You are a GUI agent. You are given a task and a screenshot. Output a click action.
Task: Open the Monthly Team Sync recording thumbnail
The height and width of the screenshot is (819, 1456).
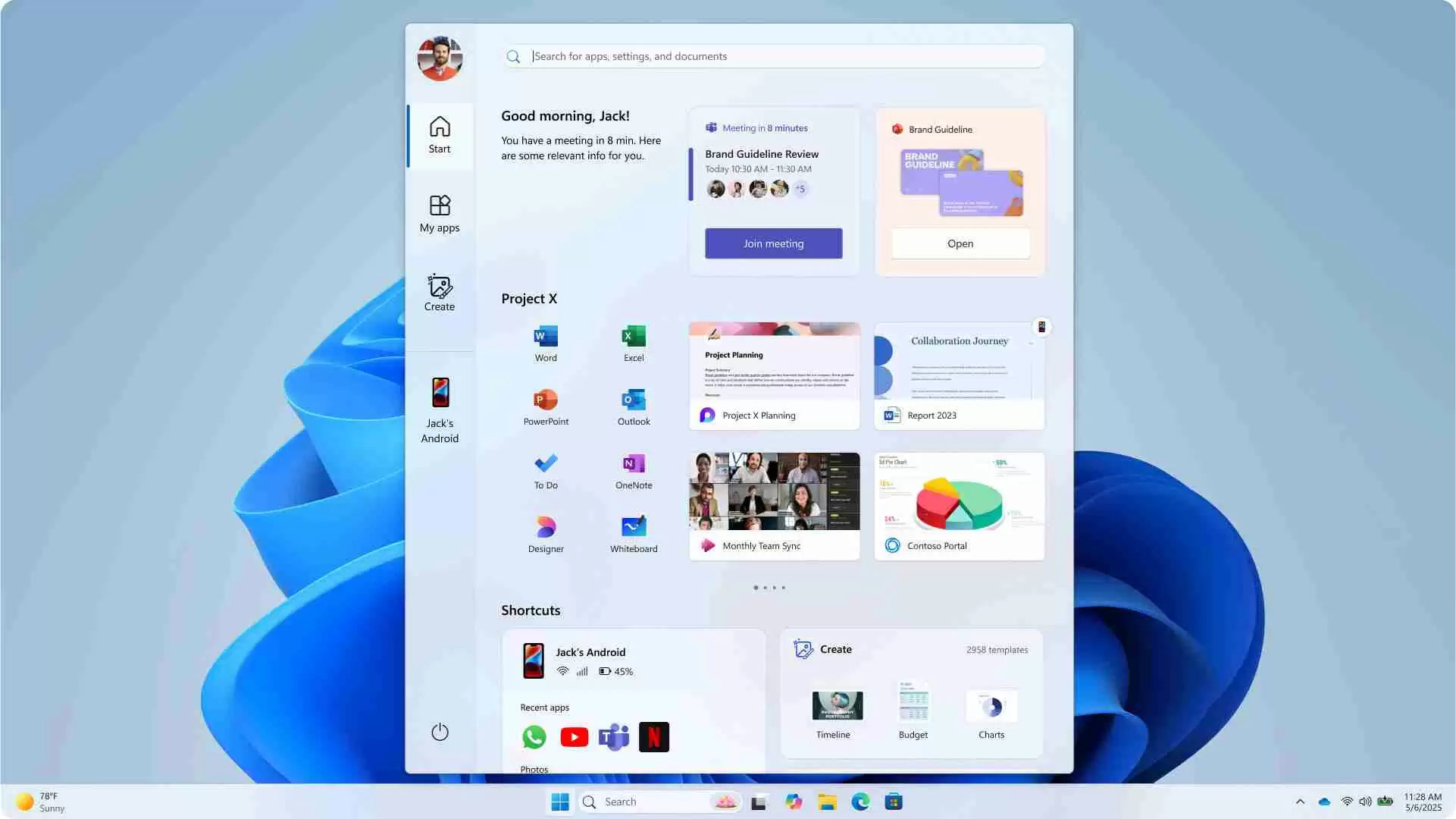(774, 491)
